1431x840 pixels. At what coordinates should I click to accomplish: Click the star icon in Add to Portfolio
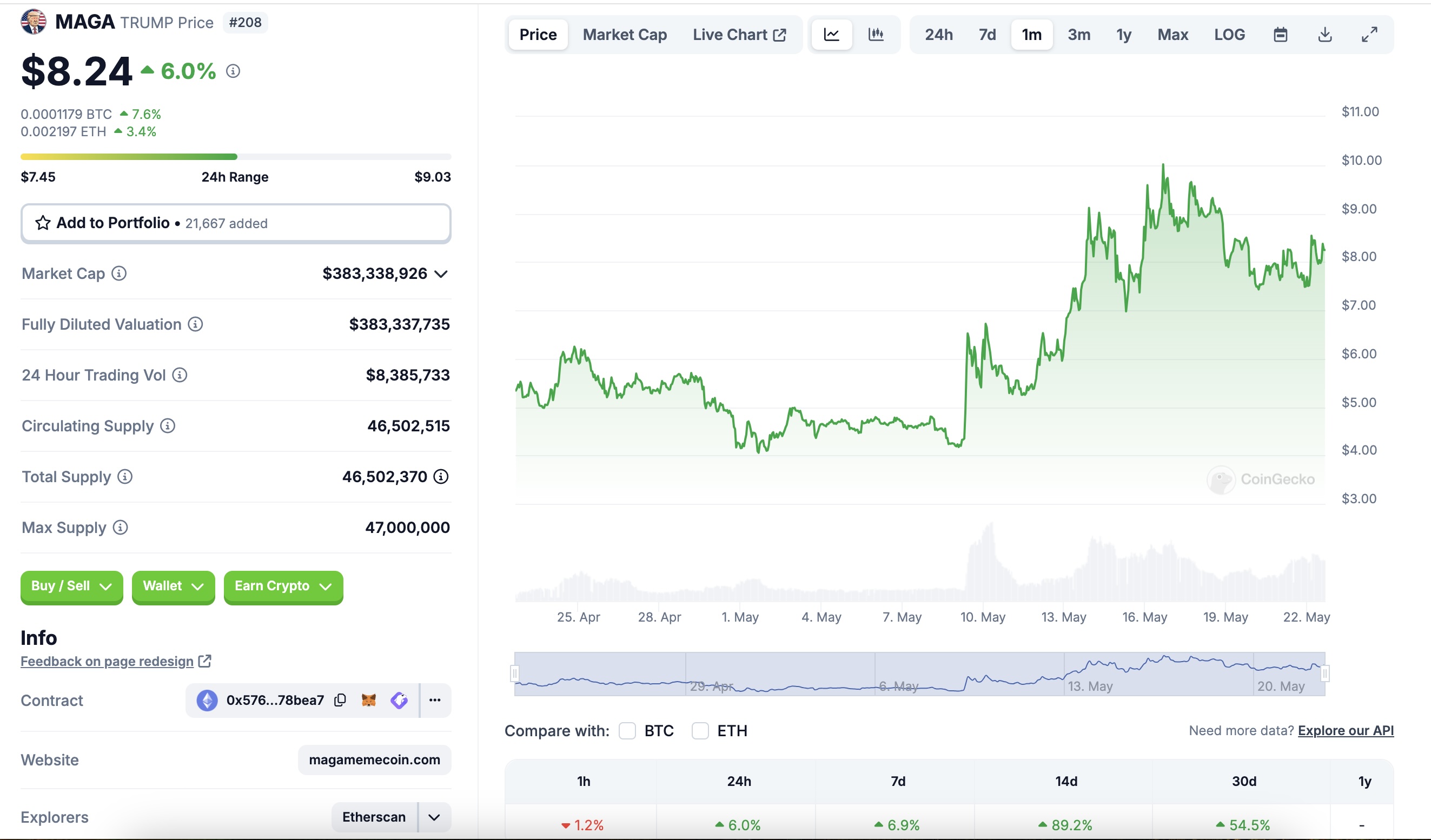pos(43,223)
